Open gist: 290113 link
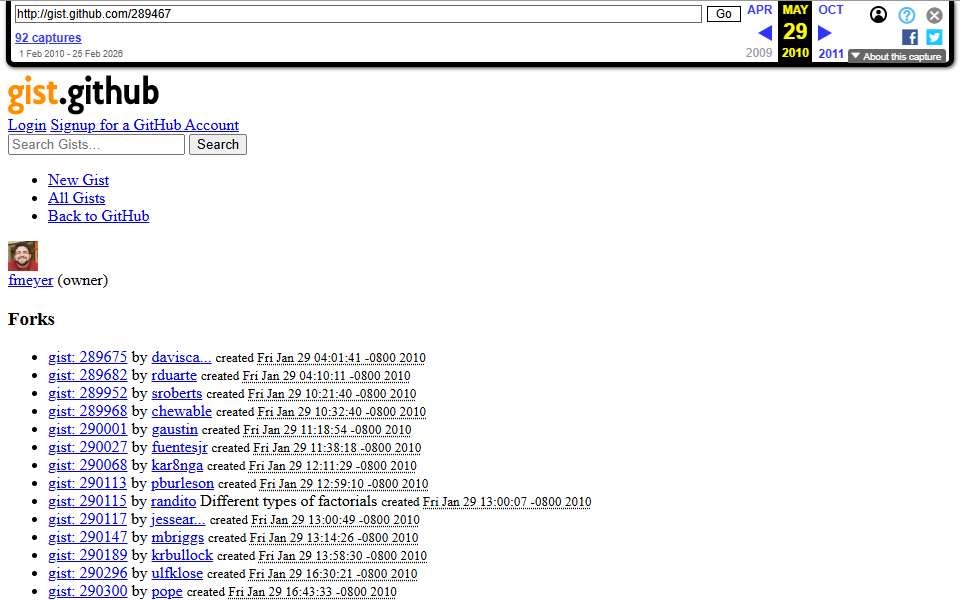 88,483
